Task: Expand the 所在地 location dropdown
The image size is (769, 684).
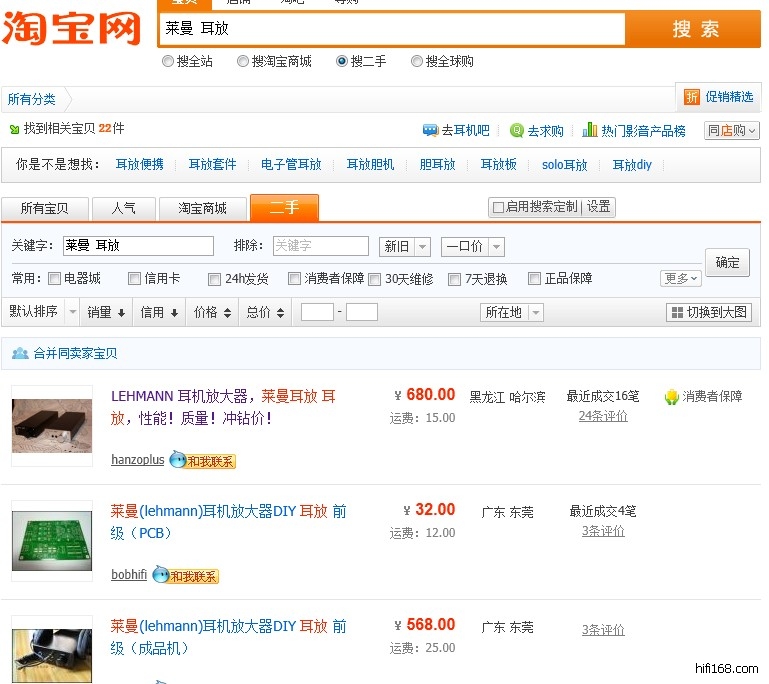Action: (512, 313)
